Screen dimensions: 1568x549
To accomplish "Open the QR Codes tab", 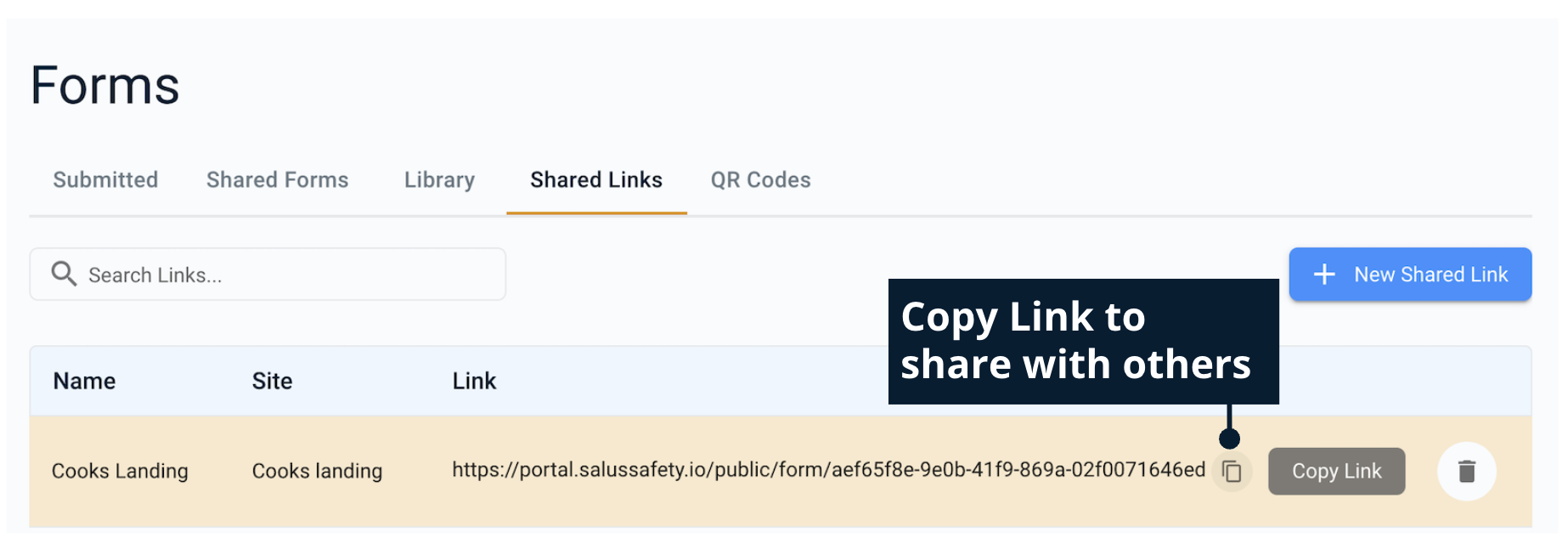I will tap(759, 179).
